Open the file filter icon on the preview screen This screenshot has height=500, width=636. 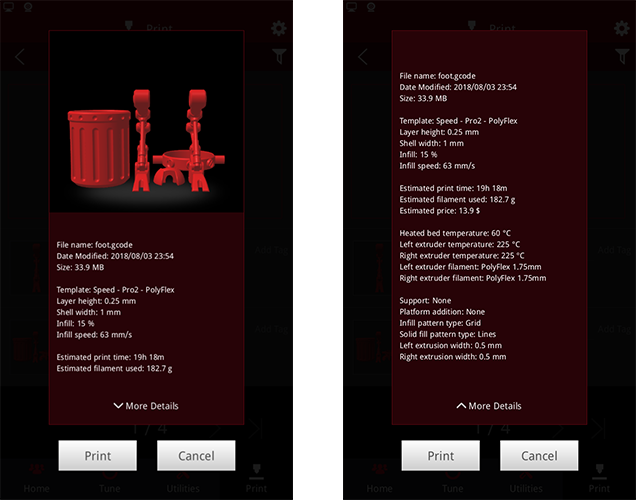point(279,57)
